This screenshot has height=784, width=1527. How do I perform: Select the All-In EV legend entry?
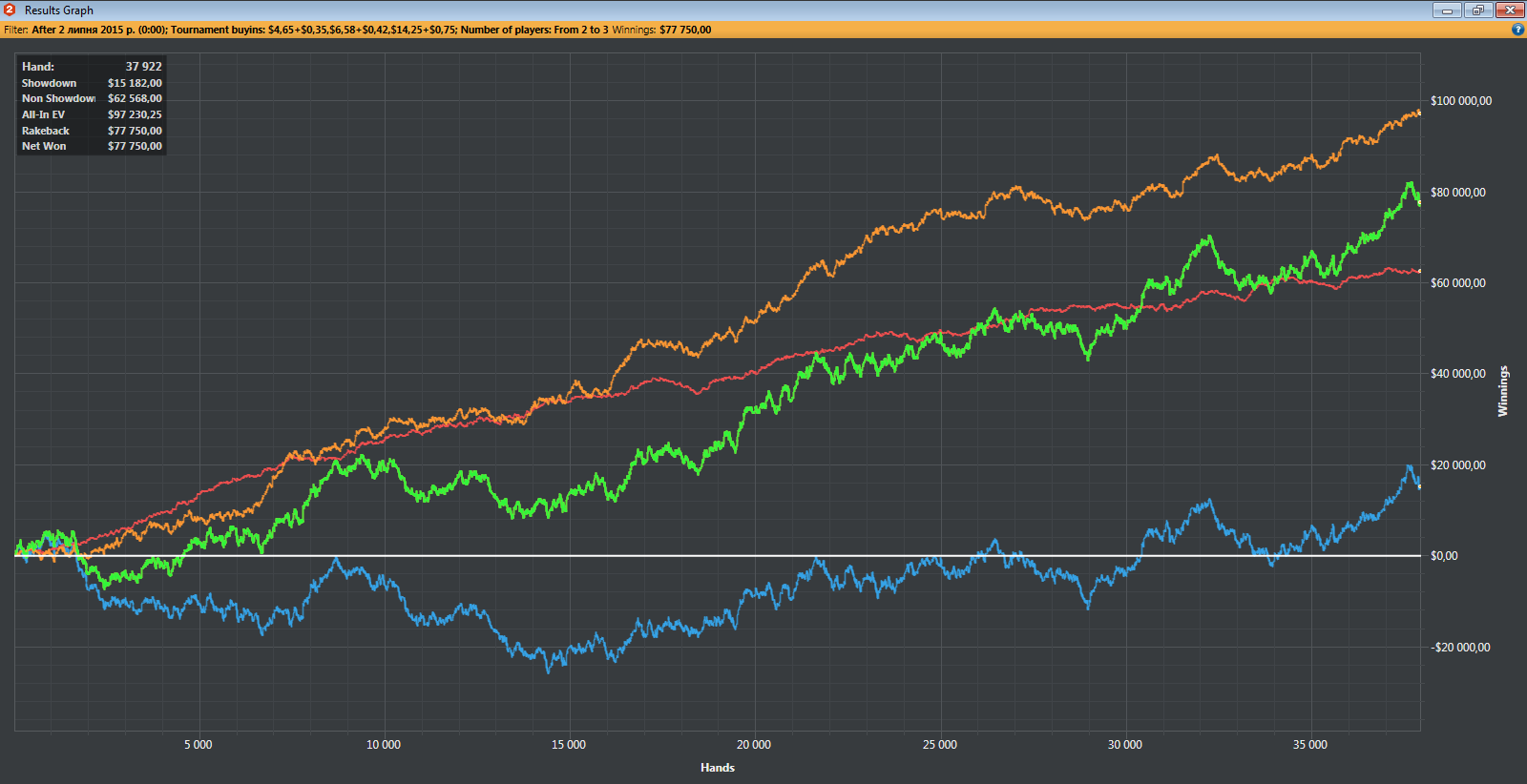tap(92, 114)
